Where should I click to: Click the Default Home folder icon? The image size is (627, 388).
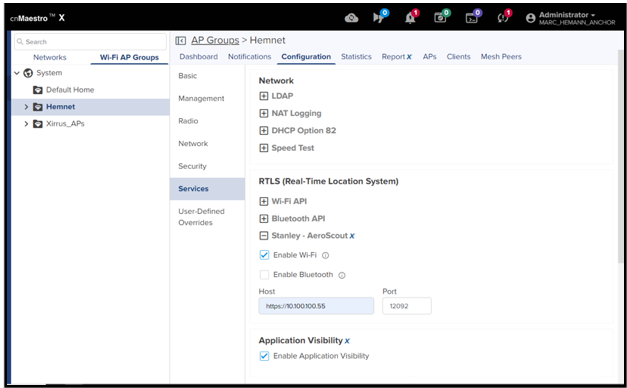click(38, 90)
